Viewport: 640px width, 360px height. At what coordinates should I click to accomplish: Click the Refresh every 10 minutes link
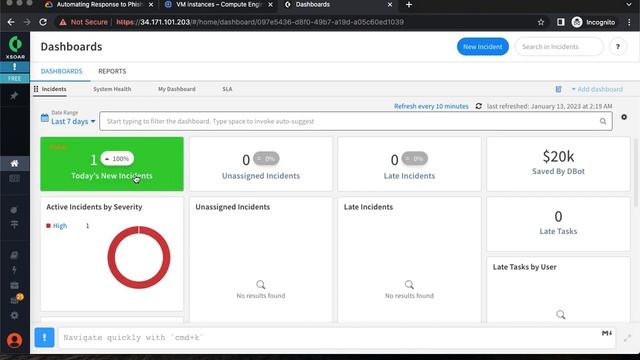431,106
